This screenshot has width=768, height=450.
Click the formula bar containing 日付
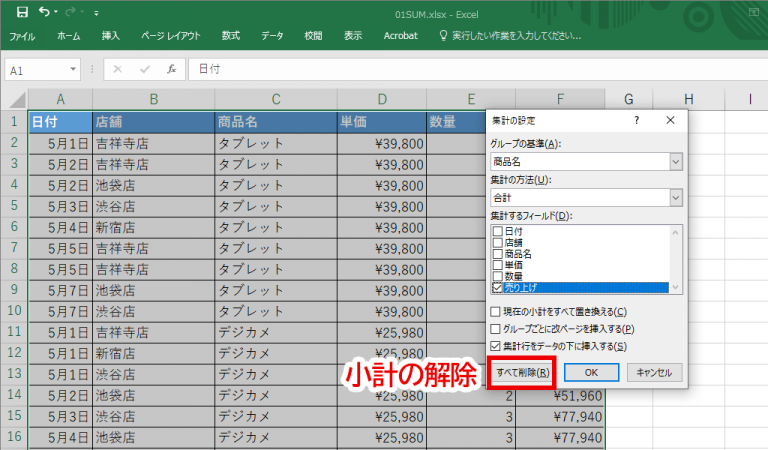[x=478, y=70]
